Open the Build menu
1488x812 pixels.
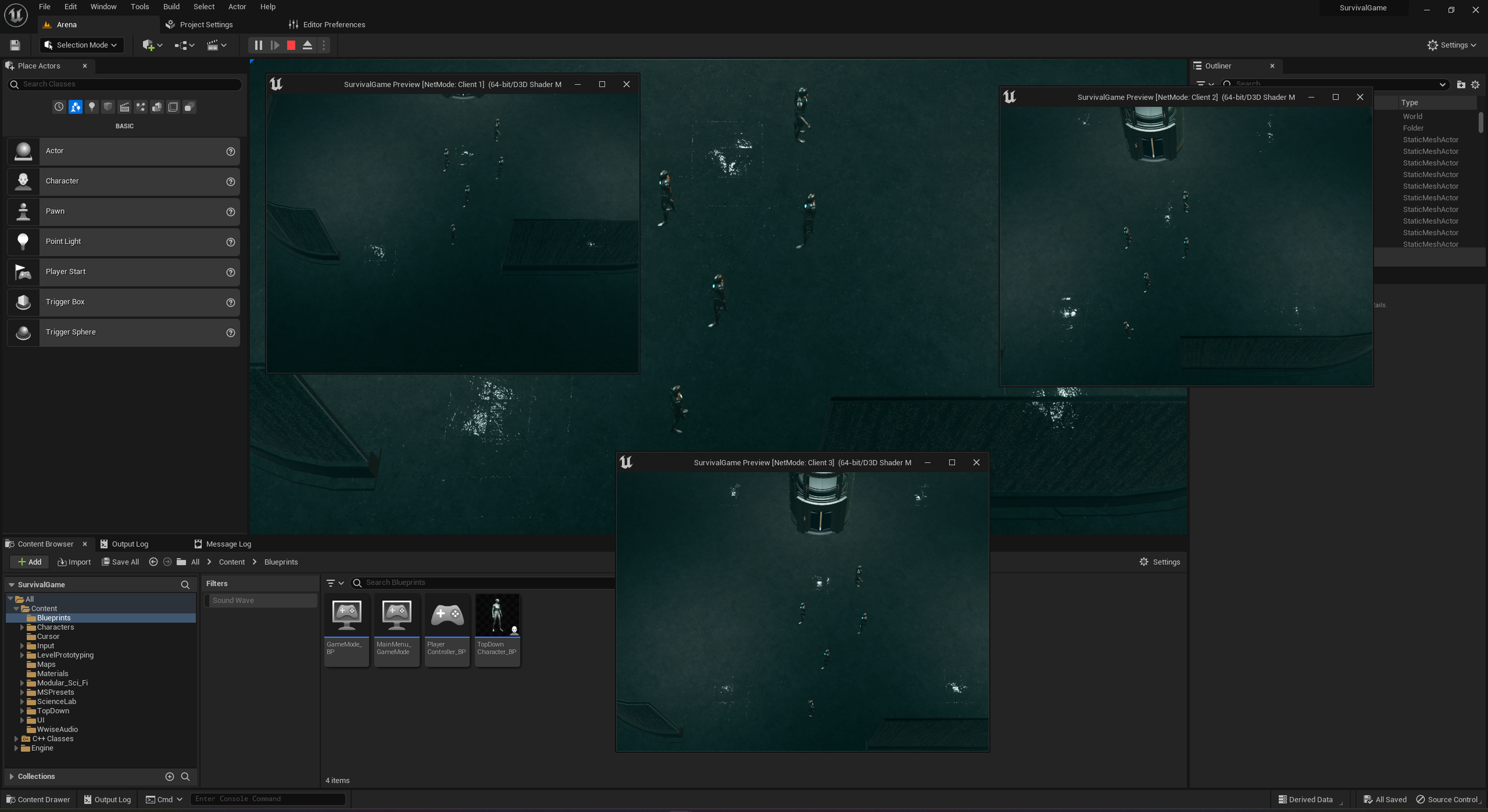[171, 7]
